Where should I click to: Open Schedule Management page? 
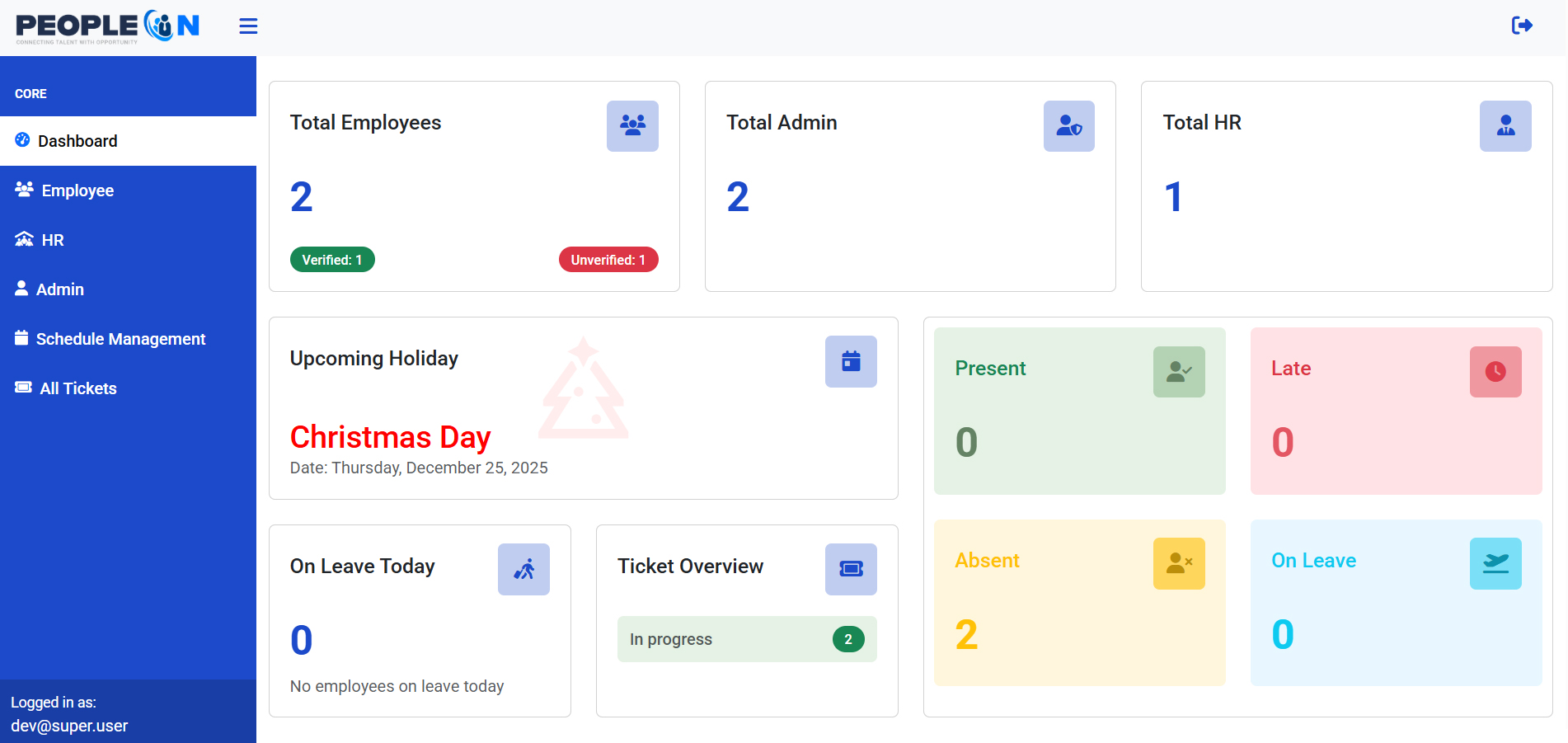point(120,339)
